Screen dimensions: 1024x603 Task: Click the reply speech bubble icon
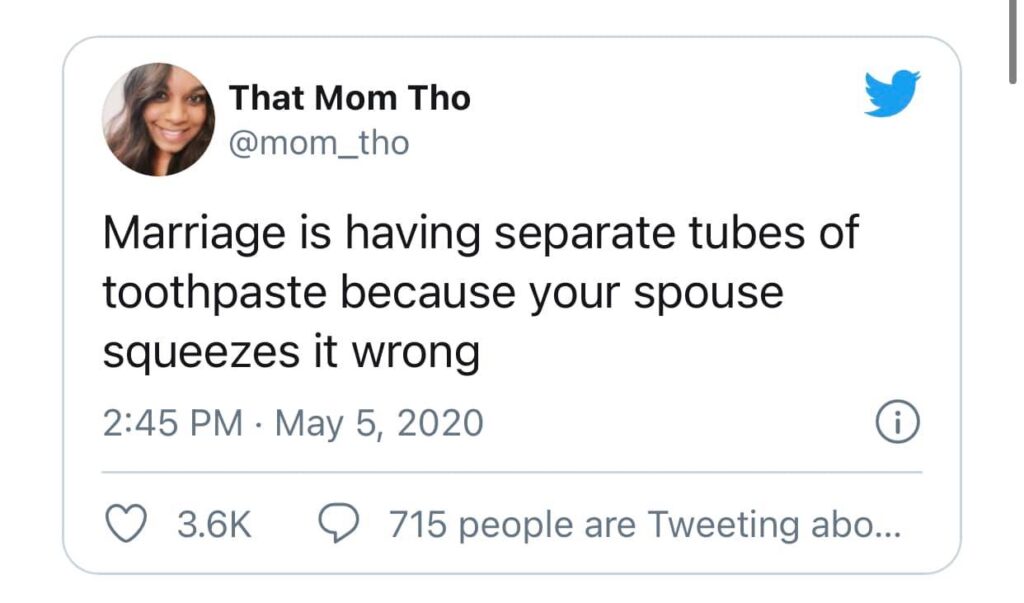[x=340, y=524]
